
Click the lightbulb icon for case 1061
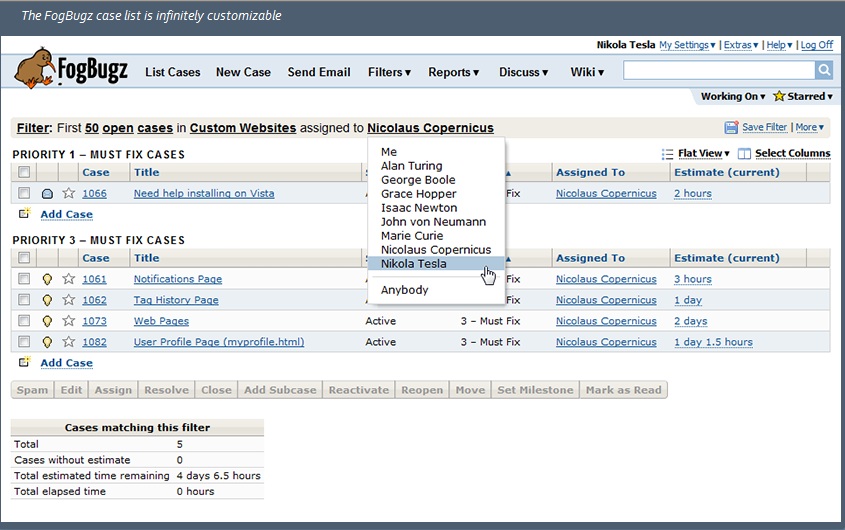[47, 279]
